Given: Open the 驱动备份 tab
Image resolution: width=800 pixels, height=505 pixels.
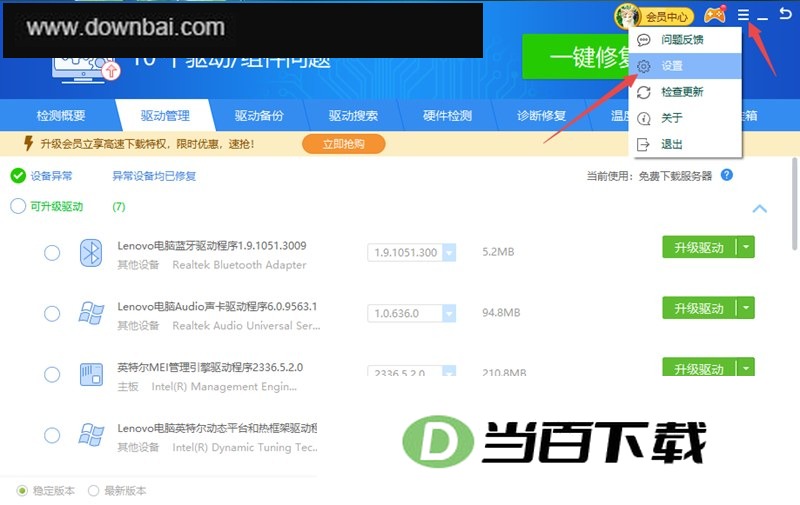Looking at the screenshot, I should click(259, 116).
